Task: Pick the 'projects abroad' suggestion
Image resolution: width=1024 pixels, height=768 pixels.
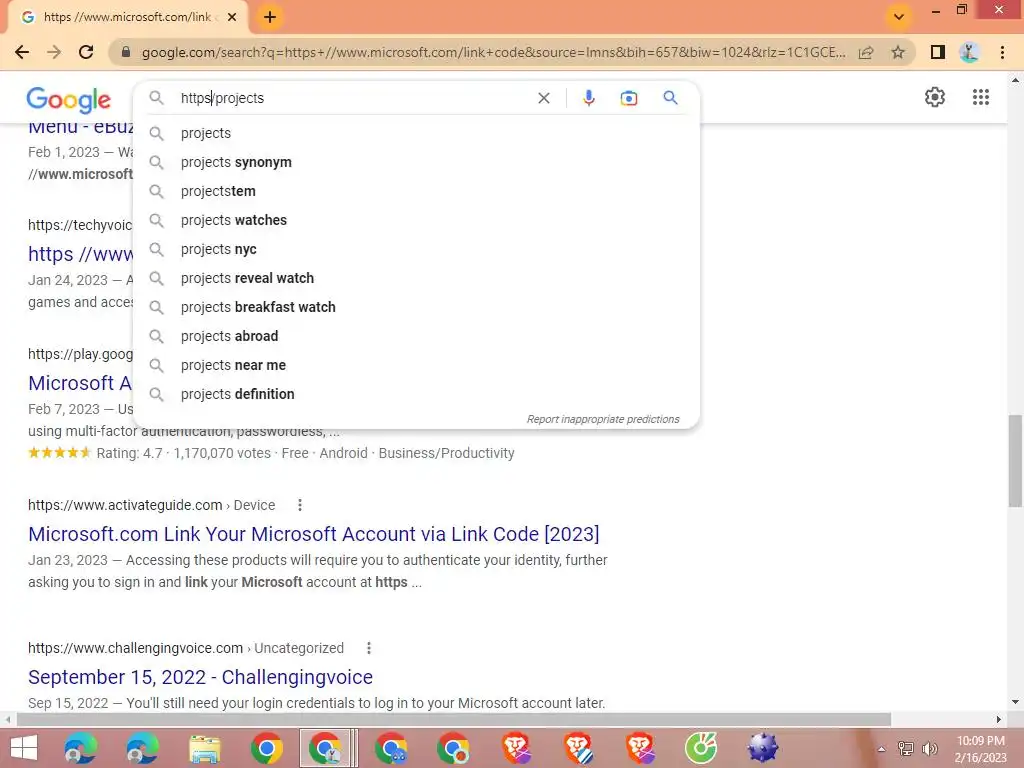Action: pyautogui.click(x=416, y=336)
